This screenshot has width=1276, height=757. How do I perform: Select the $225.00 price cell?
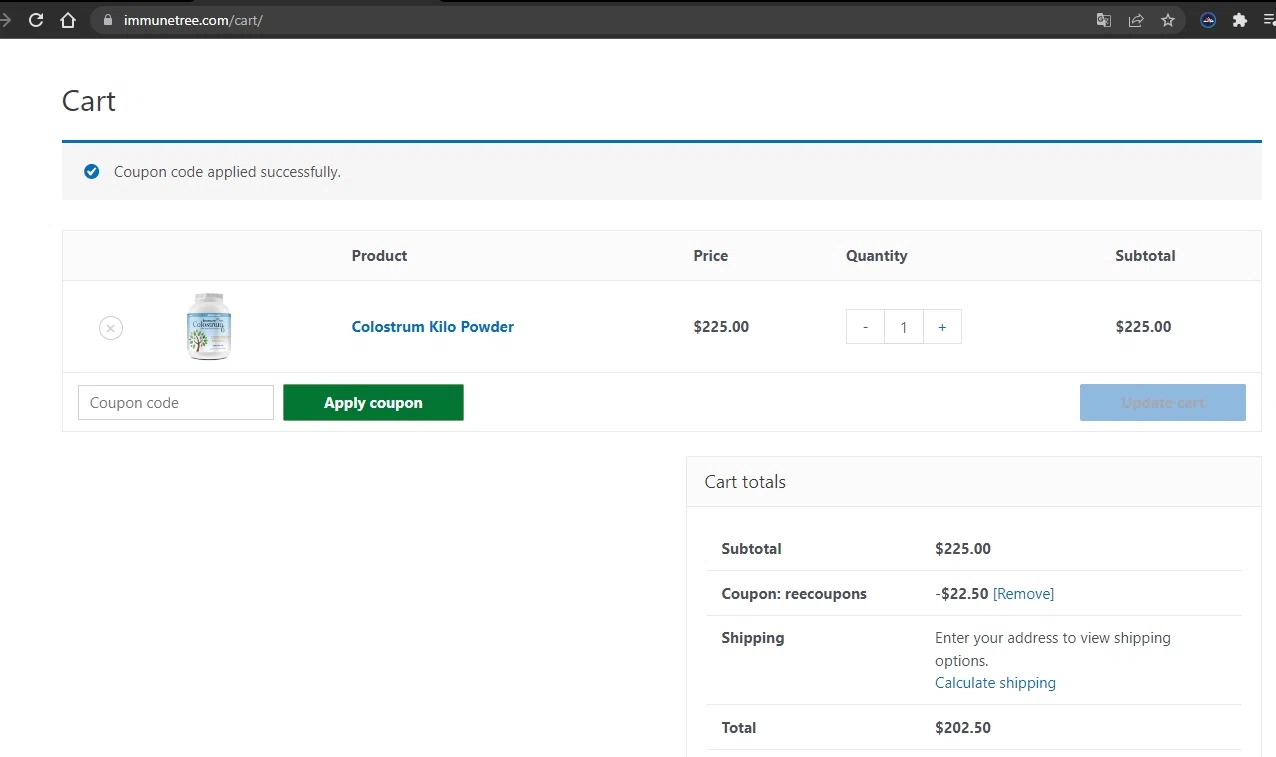coord(721,327)
